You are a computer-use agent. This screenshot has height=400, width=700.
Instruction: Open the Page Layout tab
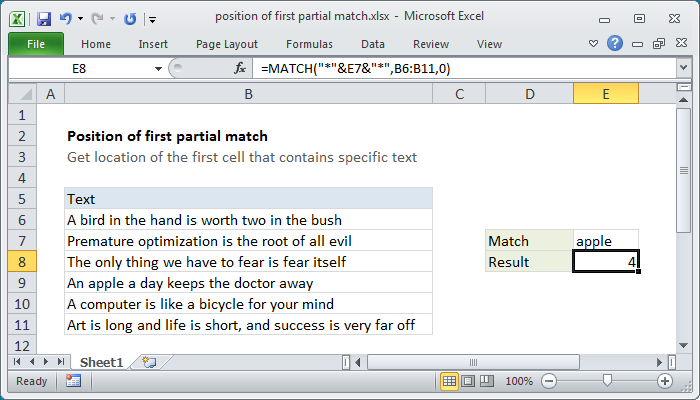[x=227, y=44]
